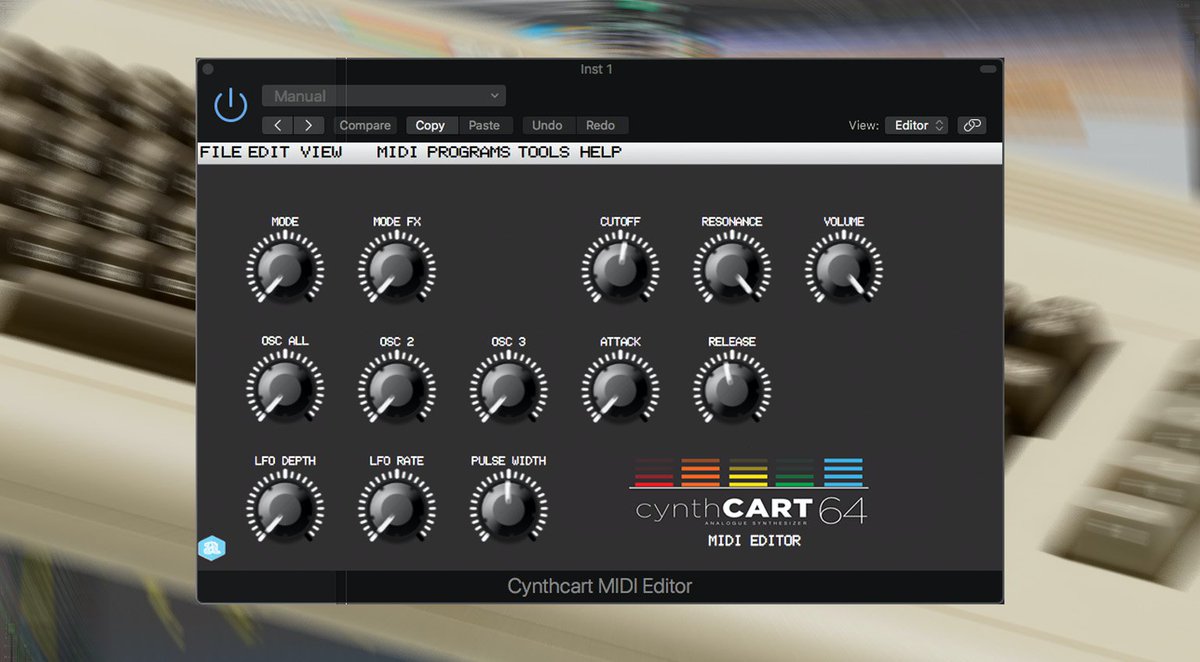
Task: Click the Cynthcart MIDI Editor footer text
Action: pyautogui.click(x=600, y=587)
